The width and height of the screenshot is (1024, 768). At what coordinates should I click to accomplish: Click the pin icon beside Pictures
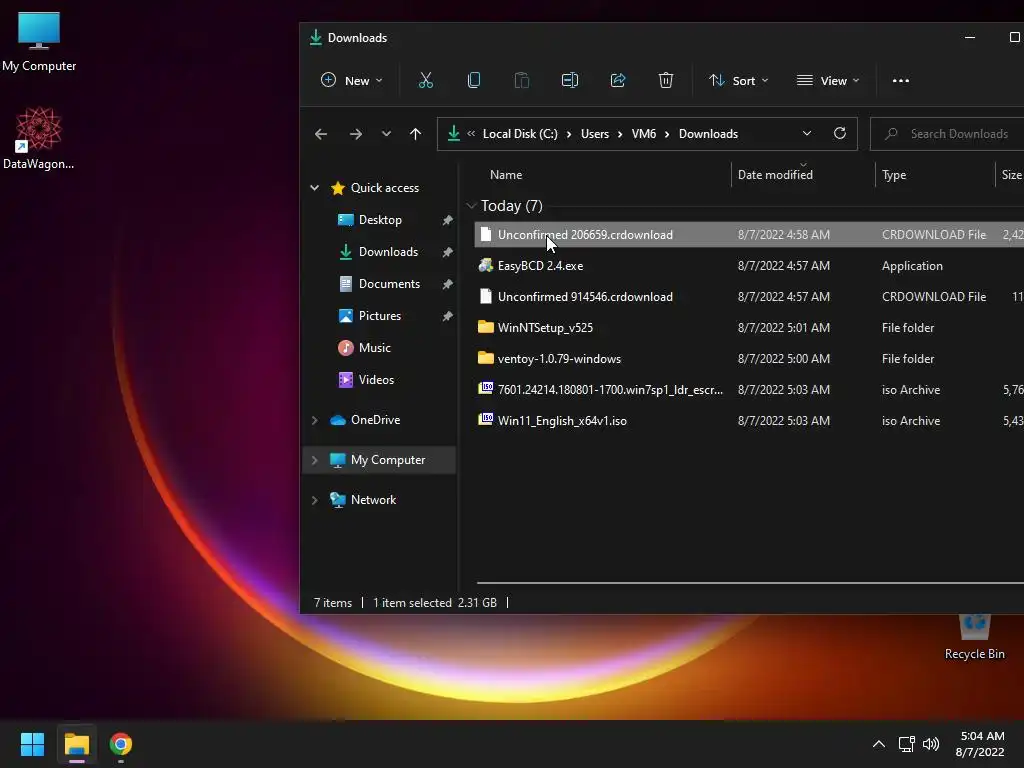[x=447, y=316]
